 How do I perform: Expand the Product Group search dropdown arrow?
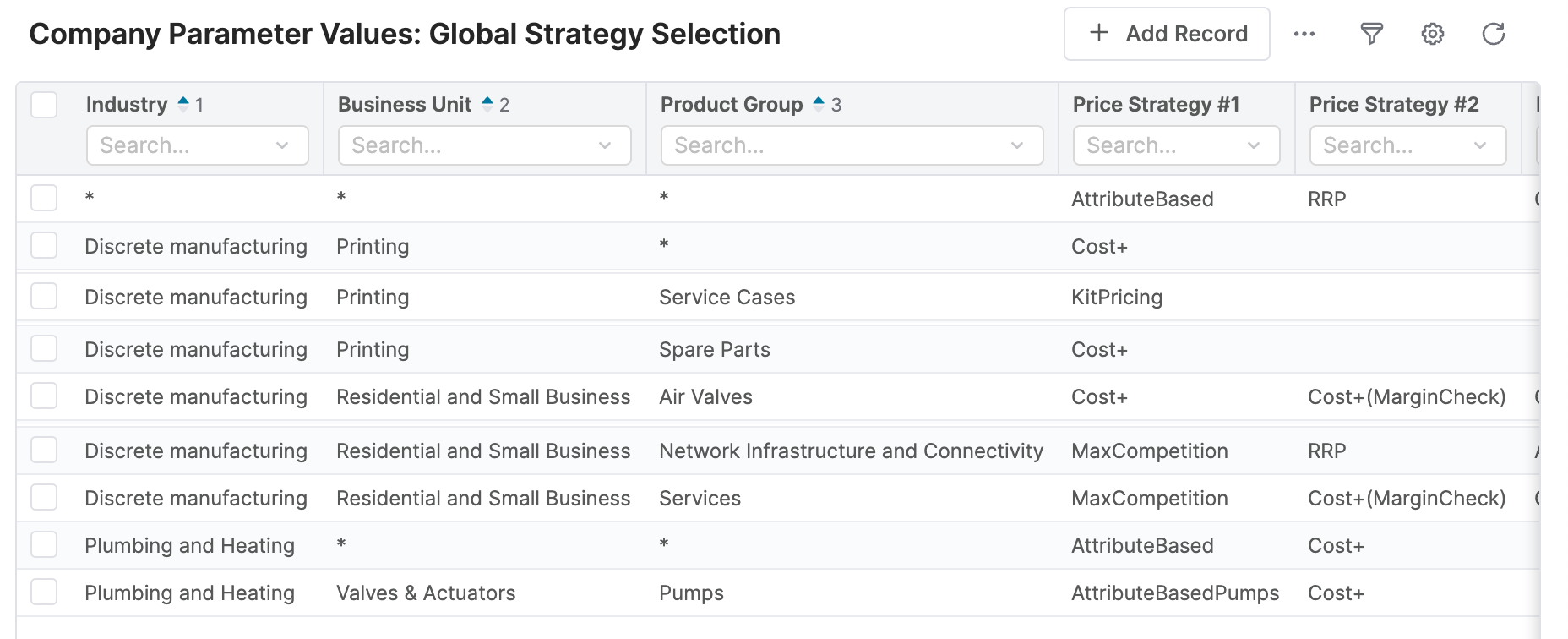[1017, 145]
